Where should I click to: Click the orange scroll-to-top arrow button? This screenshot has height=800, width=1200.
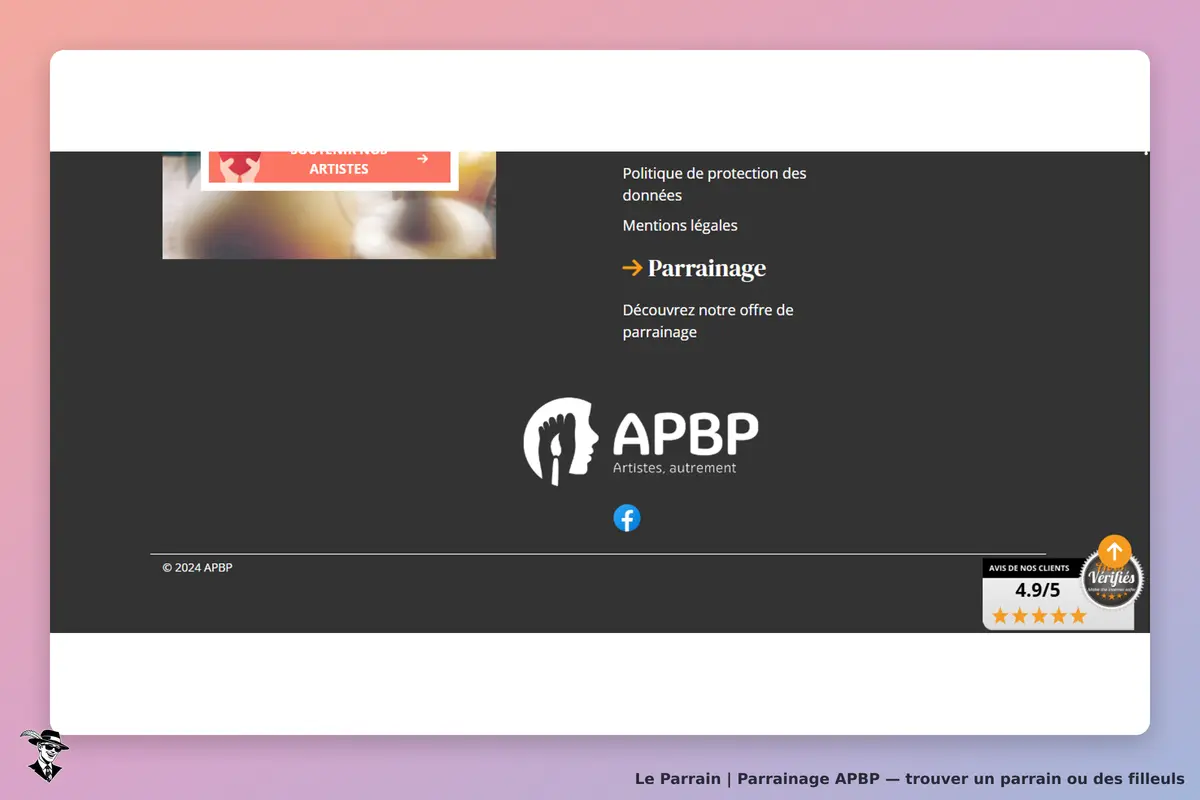[x=1114, y=551]
